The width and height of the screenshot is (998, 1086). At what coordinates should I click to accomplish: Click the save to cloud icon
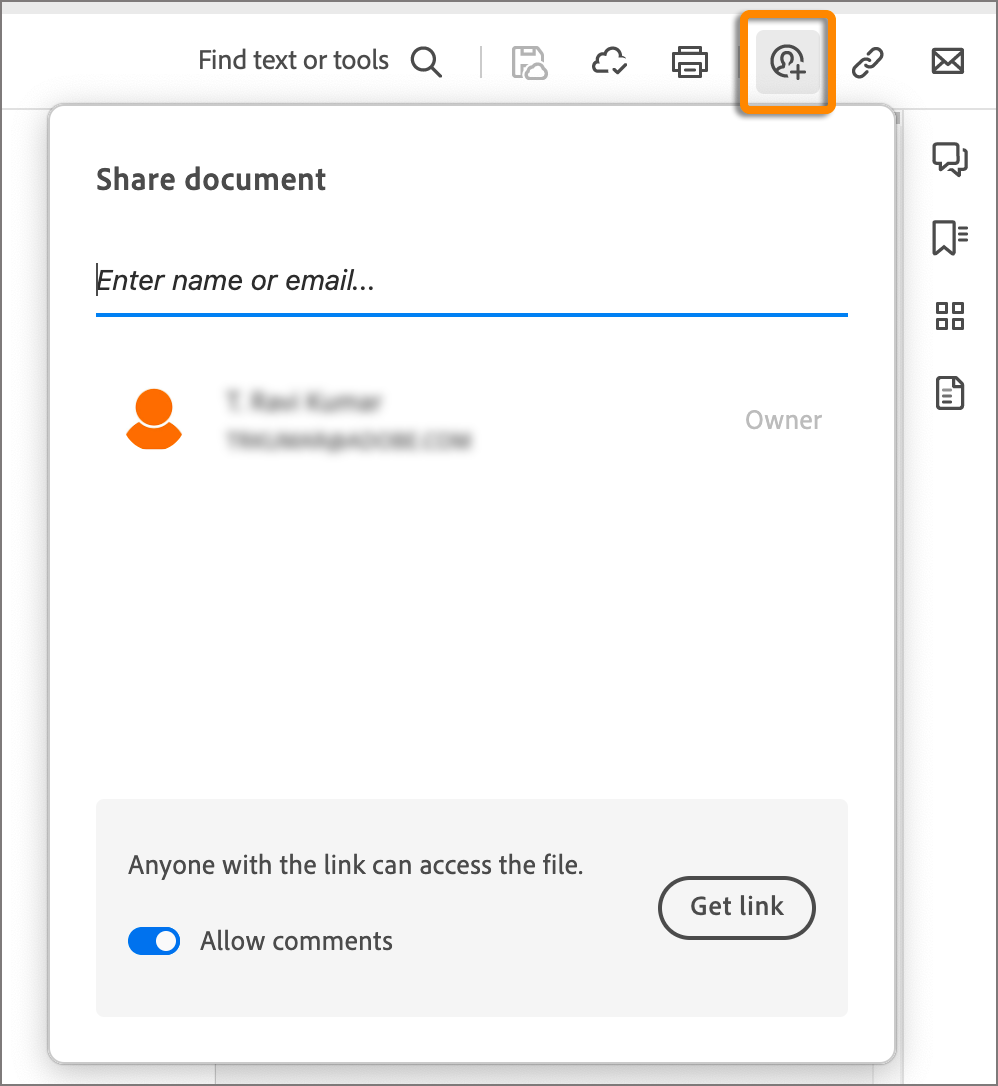609,61
